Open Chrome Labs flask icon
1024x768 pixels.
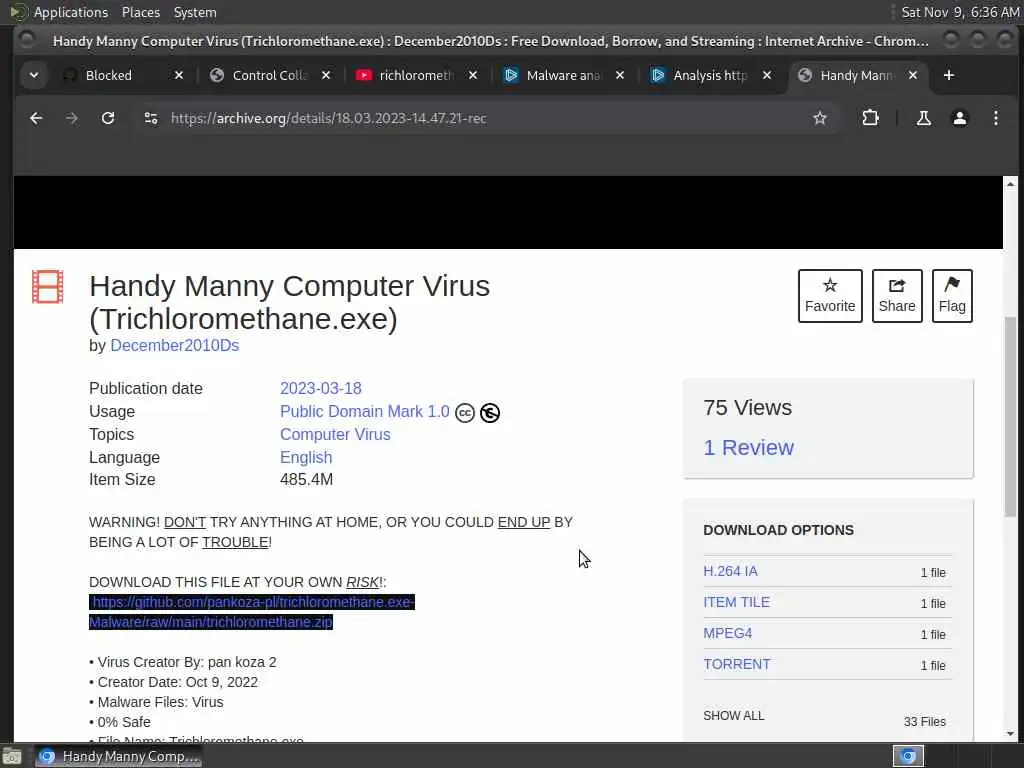tap(923, 118)
